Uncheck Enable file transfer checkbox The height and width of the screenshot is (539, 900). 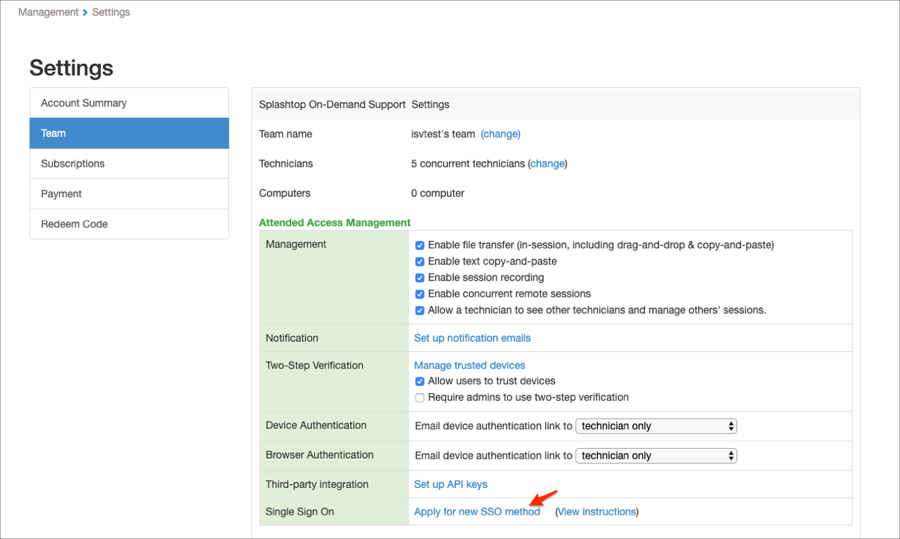pos(420,245)
